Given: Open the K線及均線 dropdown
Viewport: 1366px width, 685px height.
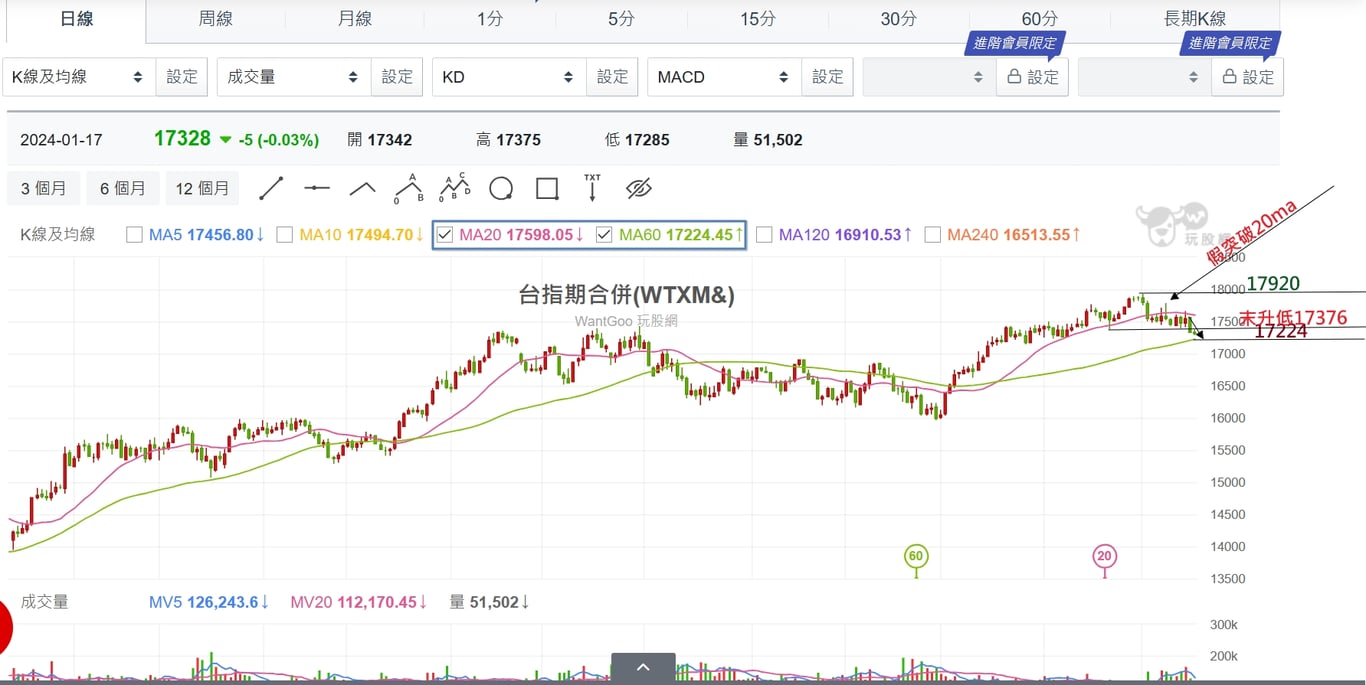Looking at the screenshot, I should point(78,77).
